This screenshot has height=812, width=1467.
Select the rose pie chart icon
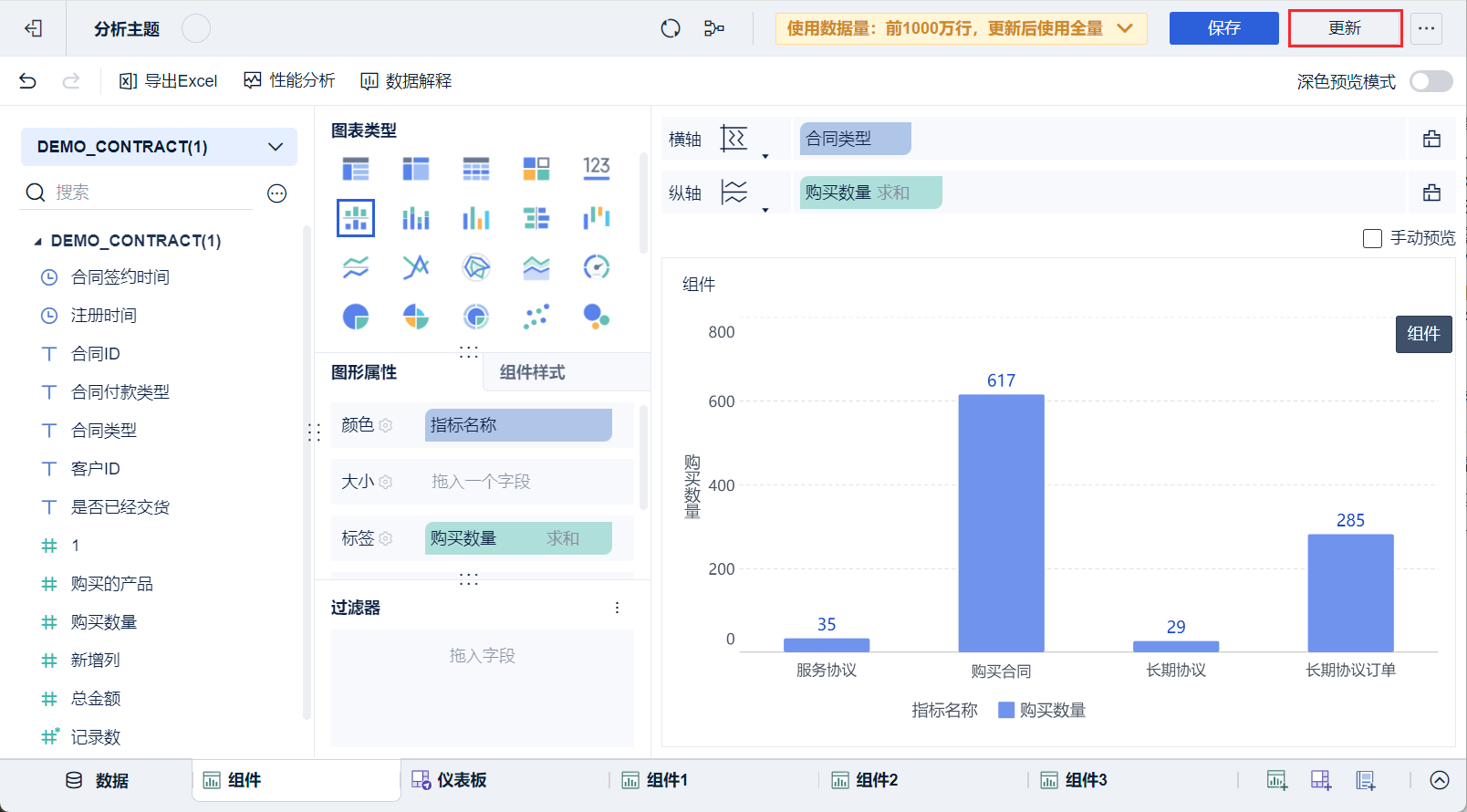click(416, 317)
